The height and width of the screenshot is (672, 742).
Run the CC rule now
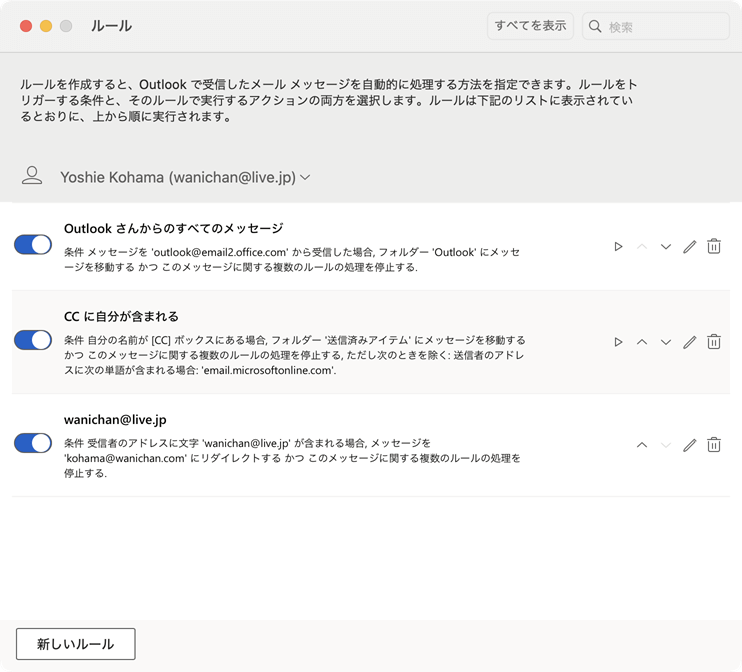[x=618, y=342]
